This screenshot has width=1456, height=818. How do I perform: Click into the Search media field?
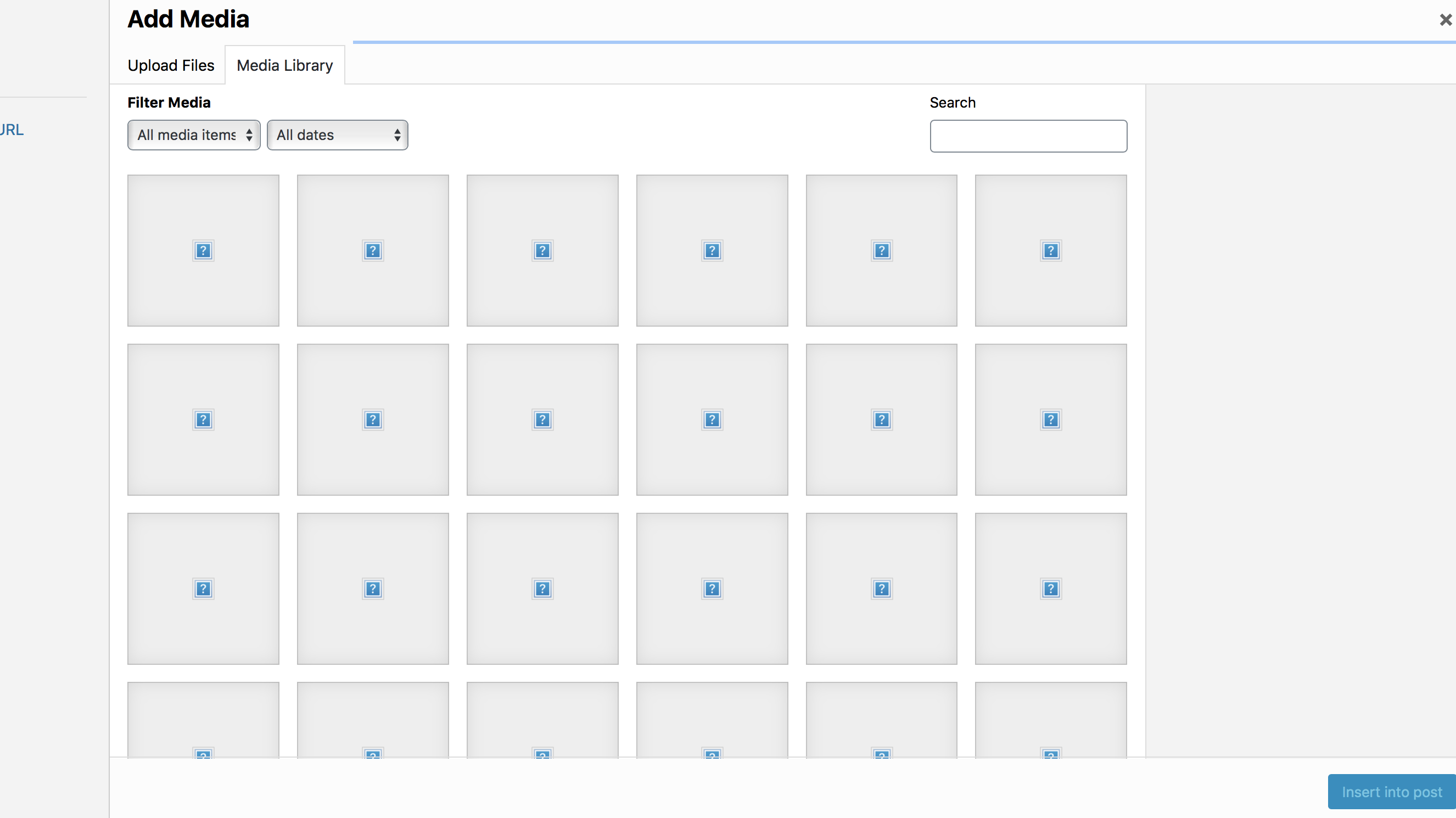coord(1029,136)
